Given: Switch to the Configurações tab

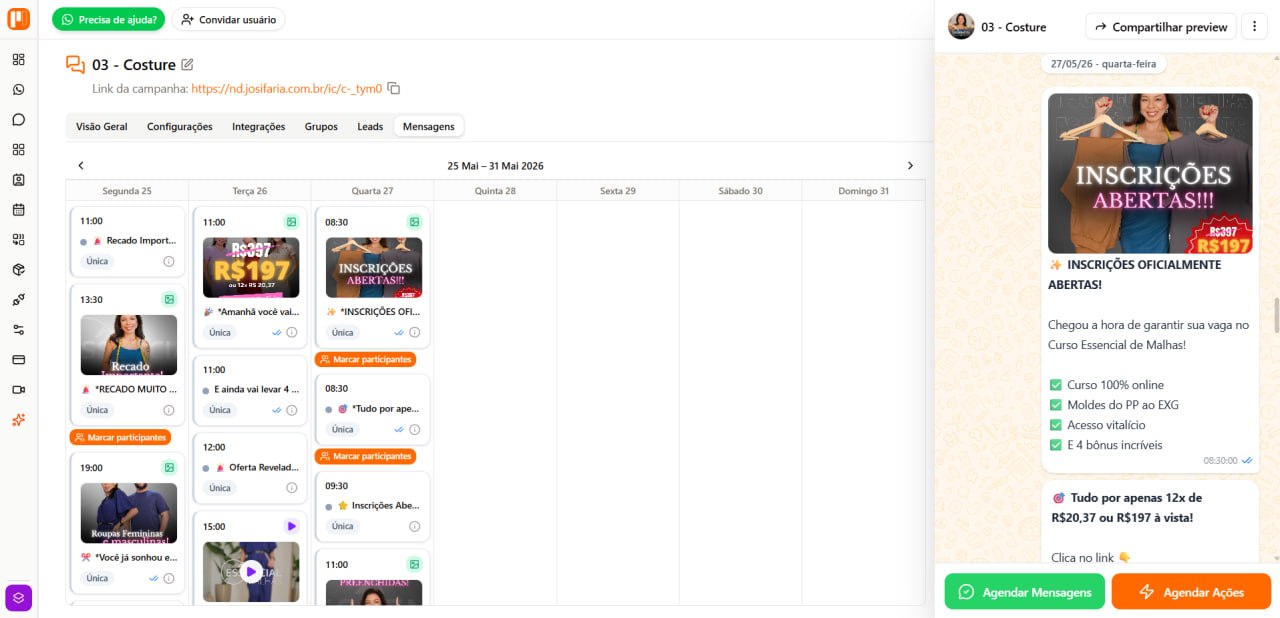Looking at the screenshot, I should pyautogui.click(x=180, y=127).
